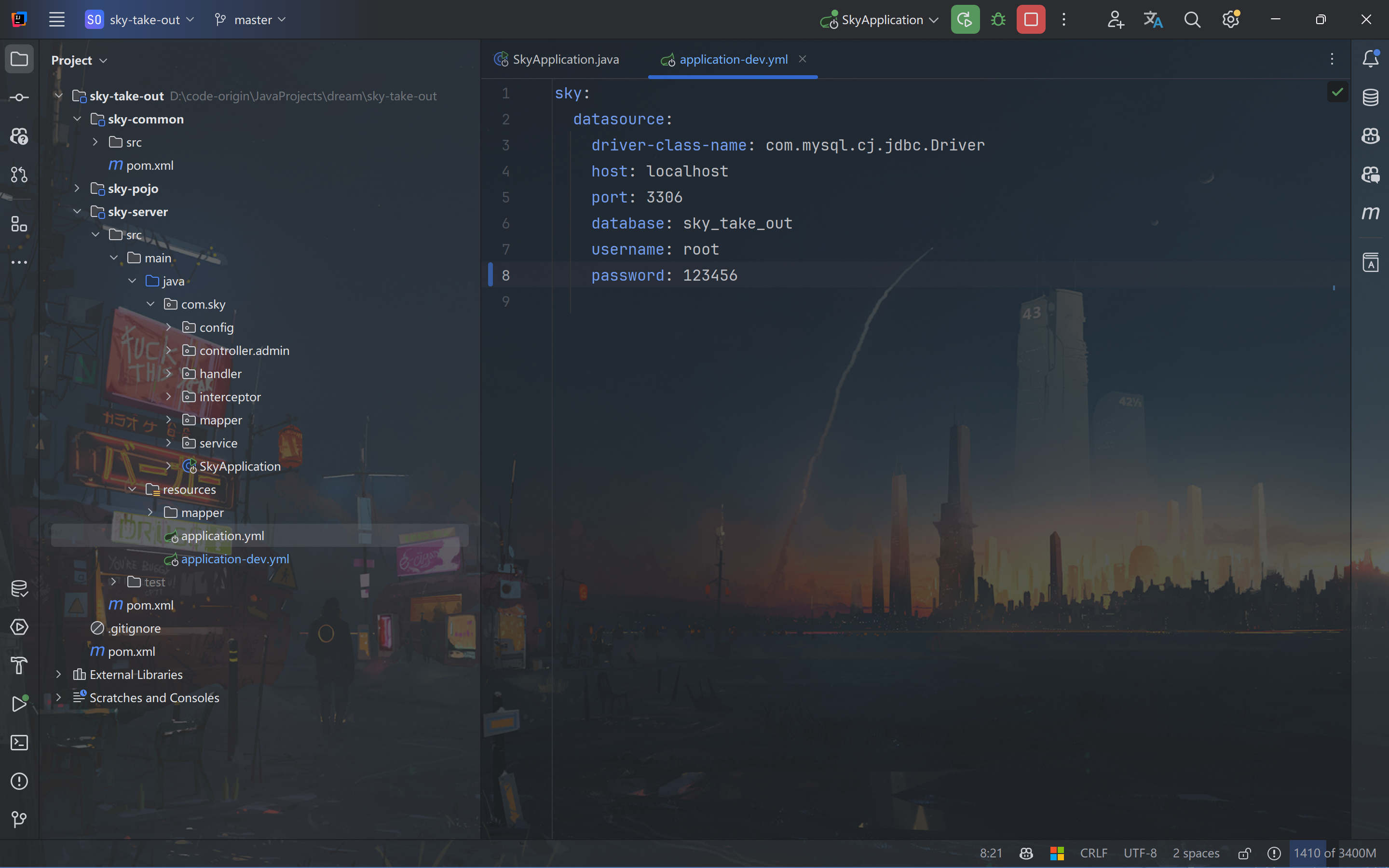Screen dimensions: 1389x868
Task: Open the Git version control tool window
Action: click(x=19, y=819)
